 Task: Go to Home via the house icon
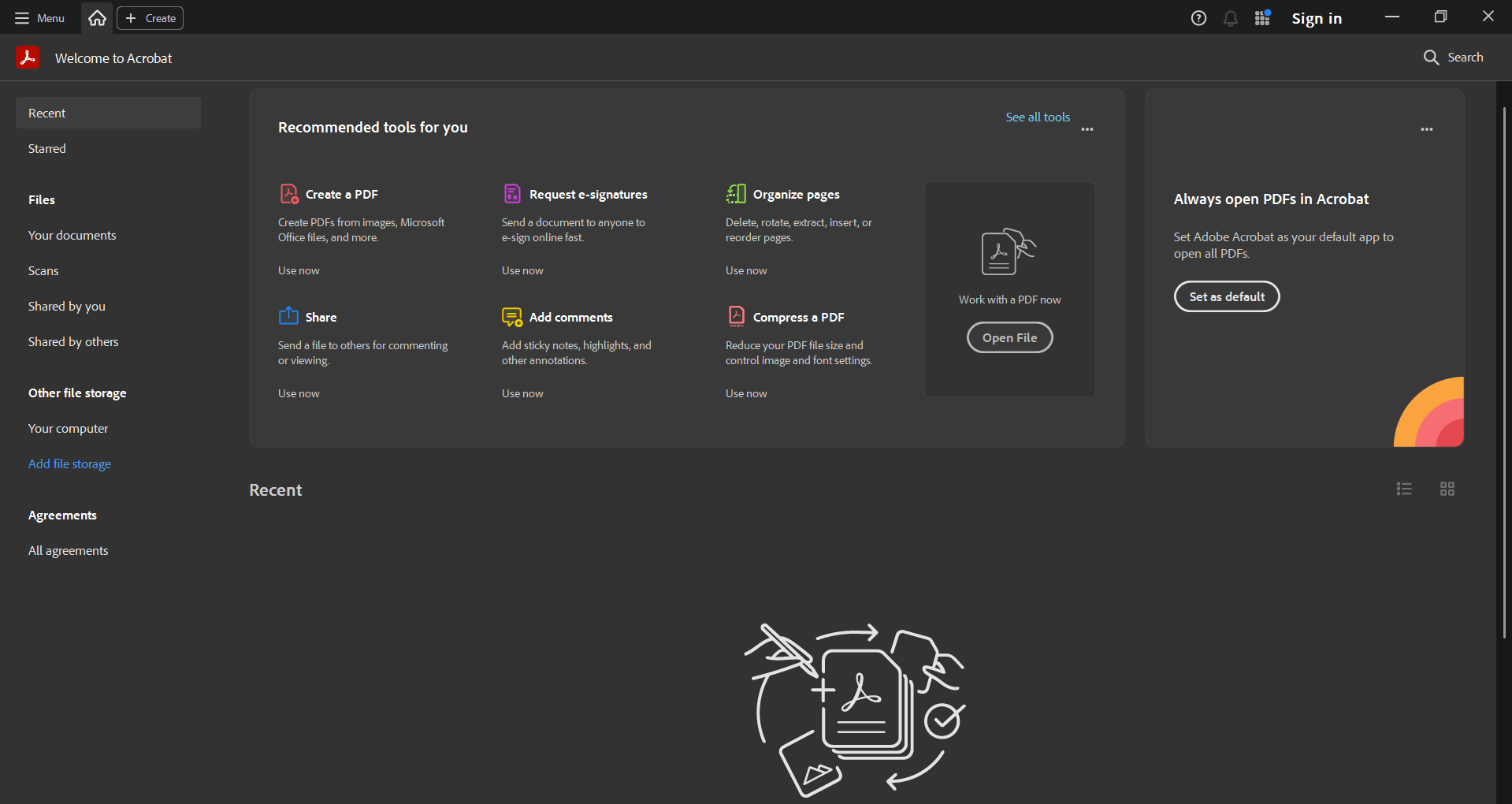[x=97, y=18]
